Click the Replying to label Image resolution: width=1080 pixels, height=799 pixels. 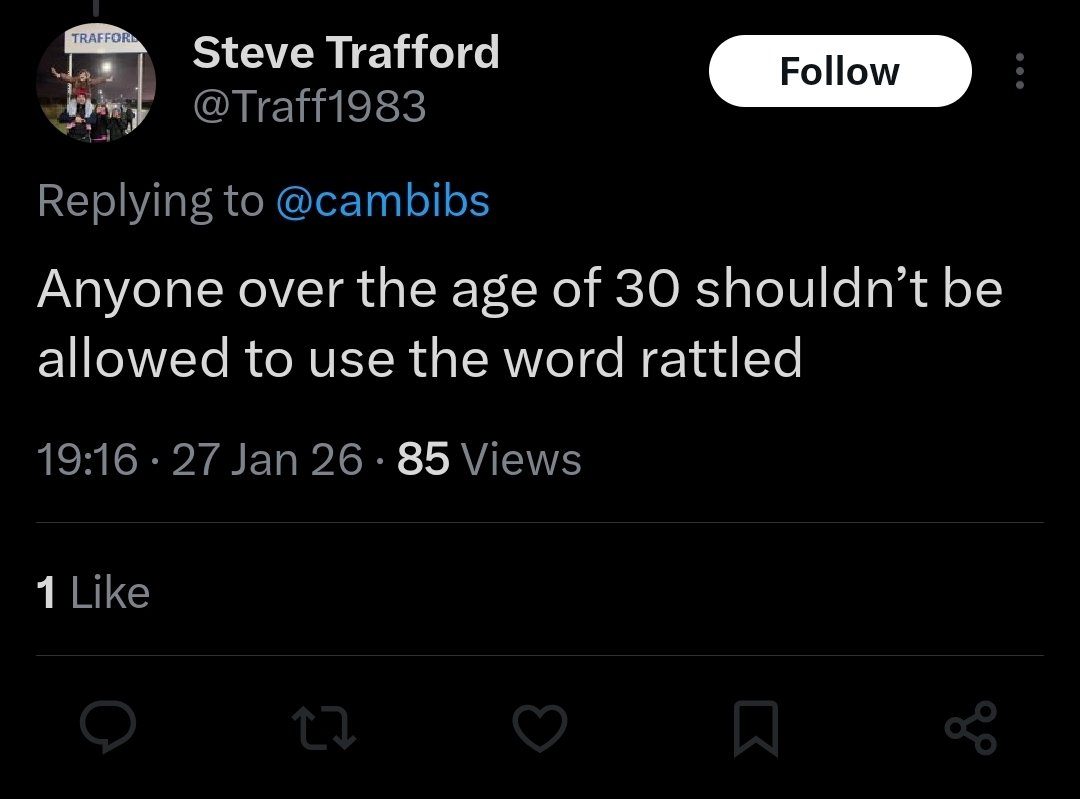(150, 200)
